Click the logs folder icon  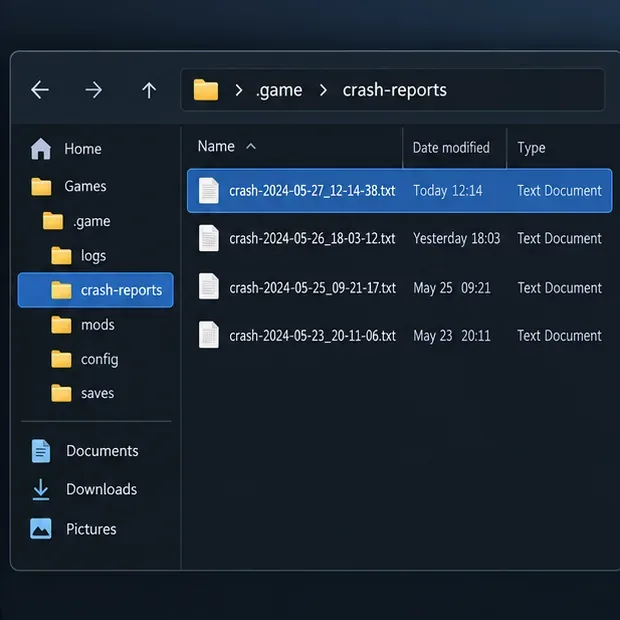(x=61, y=255)
